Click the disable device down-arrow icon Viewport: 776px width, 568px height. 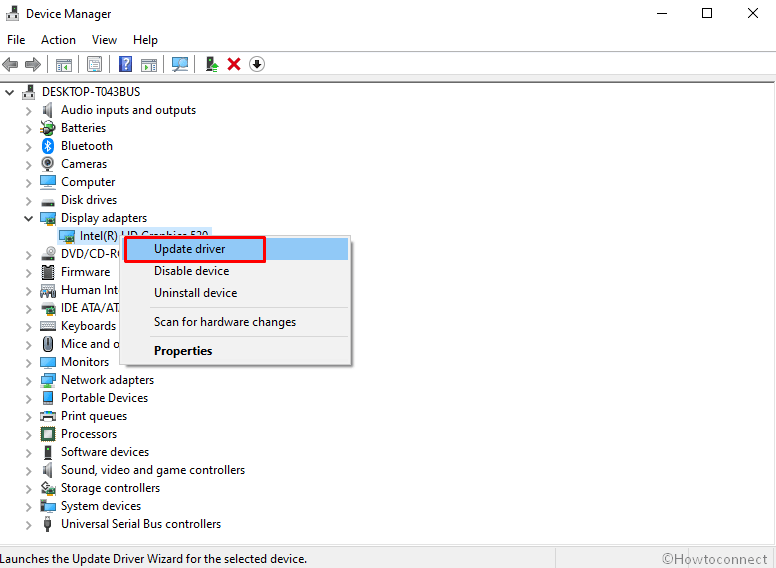pos(257,64)
